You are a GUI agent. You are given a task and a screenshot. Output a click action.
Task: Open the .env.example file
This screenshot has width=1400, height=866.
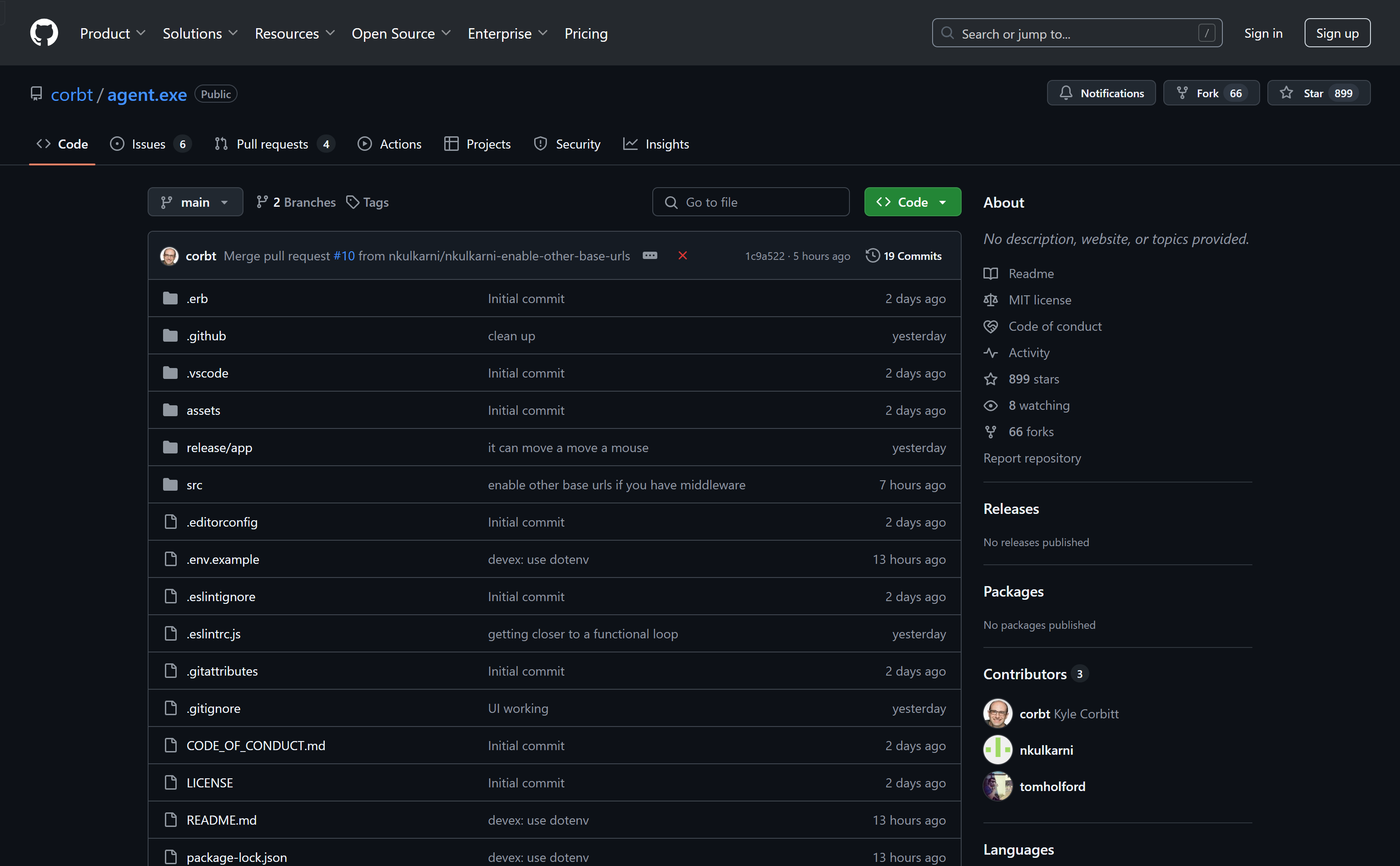coord(223,559)
